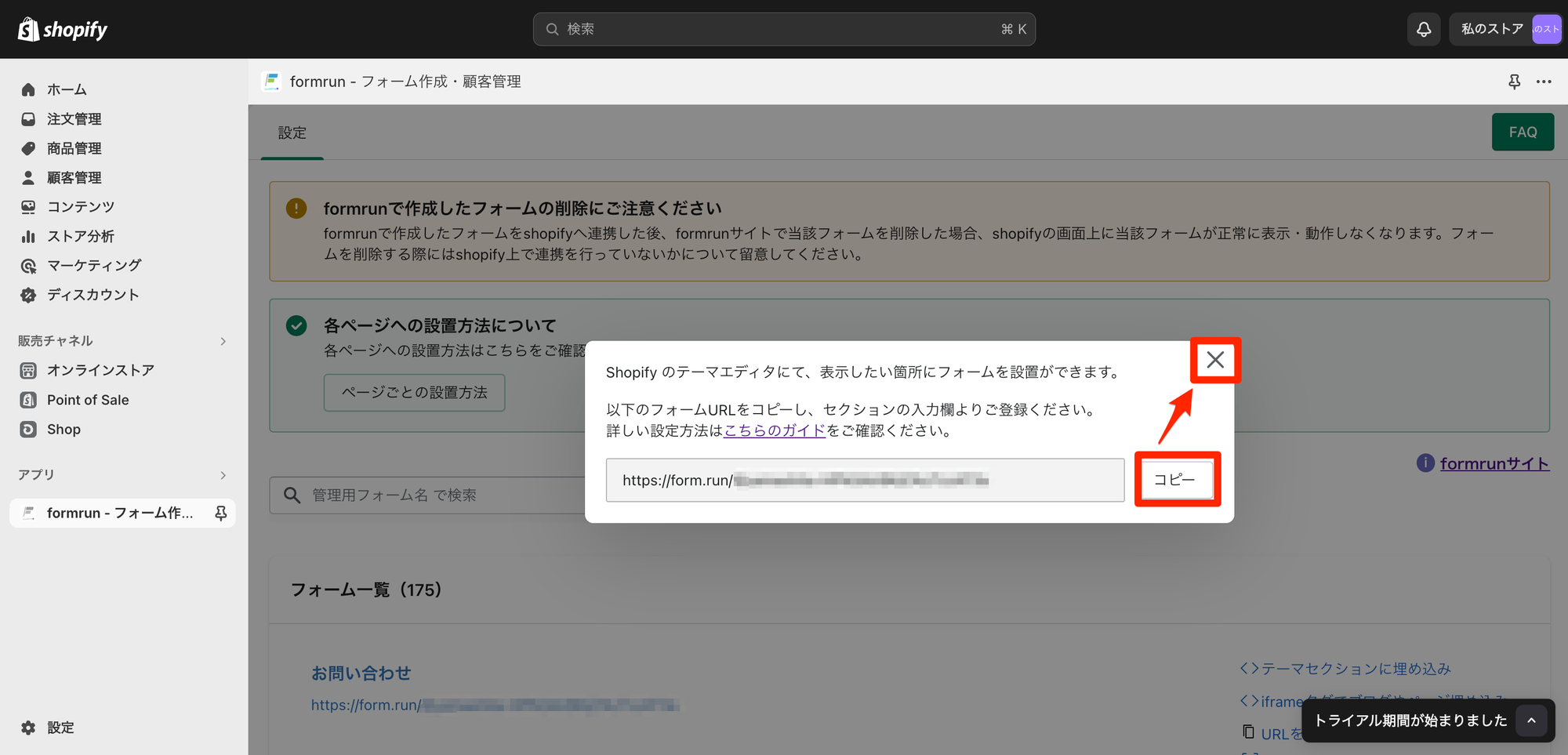Image resolution: width=1568 pixels, height=755 pixels.
Task: Select the 設定 tab
Action: point(292,132)
